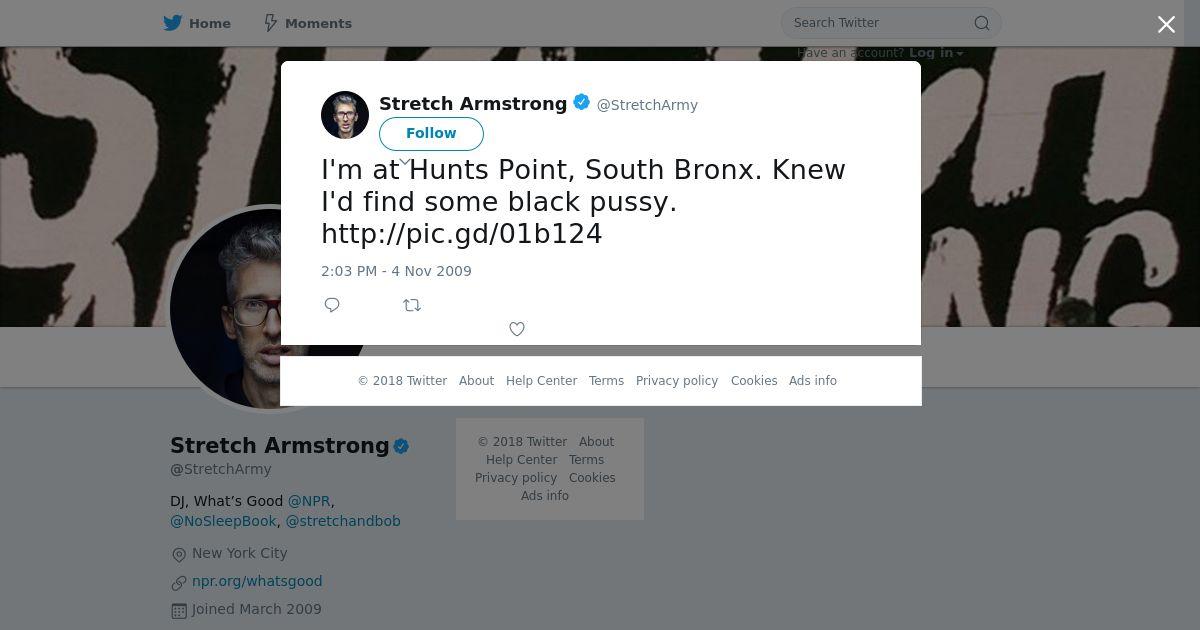This screenshot has width=1200, height=630.
Task: Open @stretchandbob mention in bio
Action: [343, 521]
